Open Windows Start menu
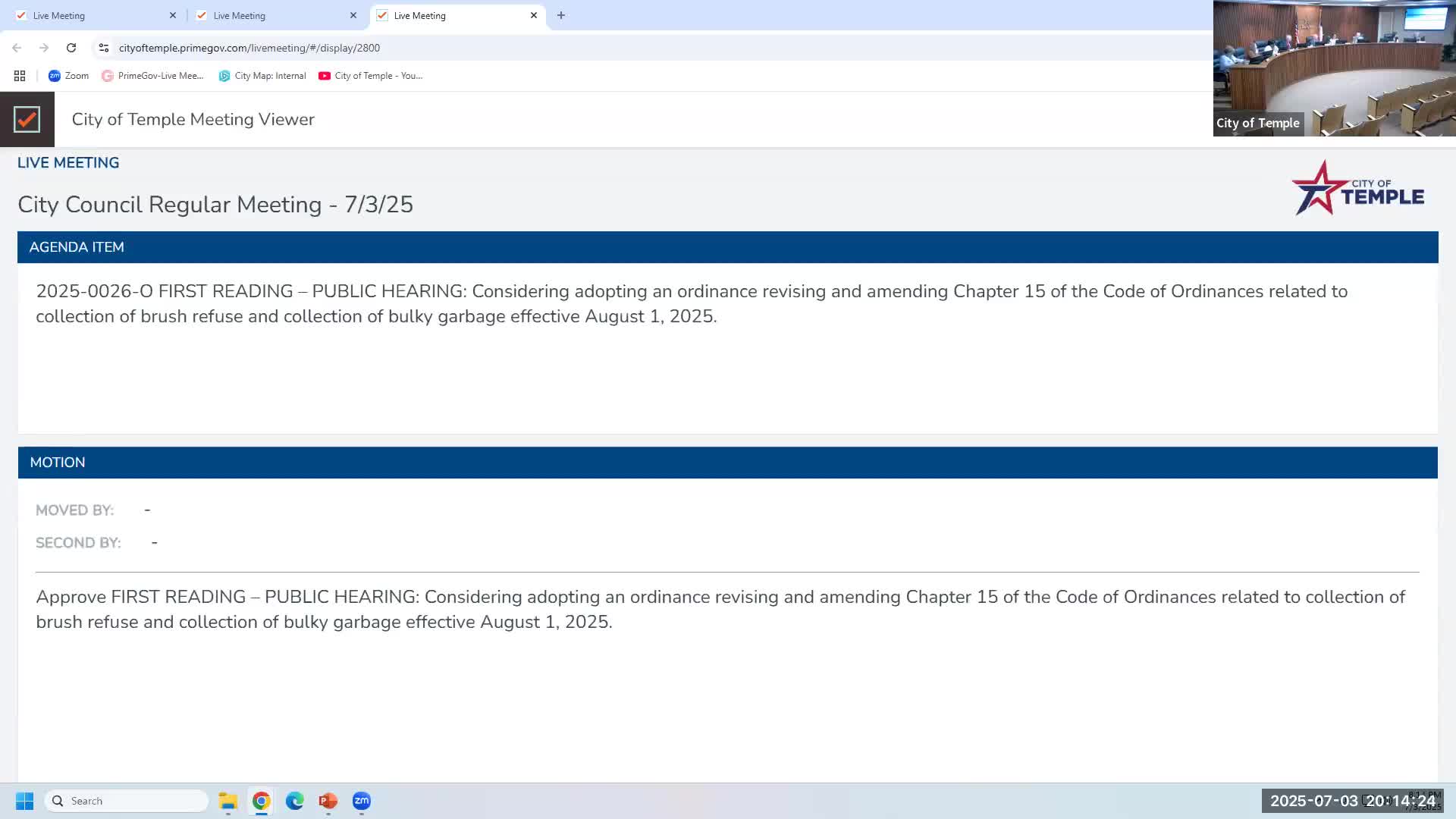 24,801
